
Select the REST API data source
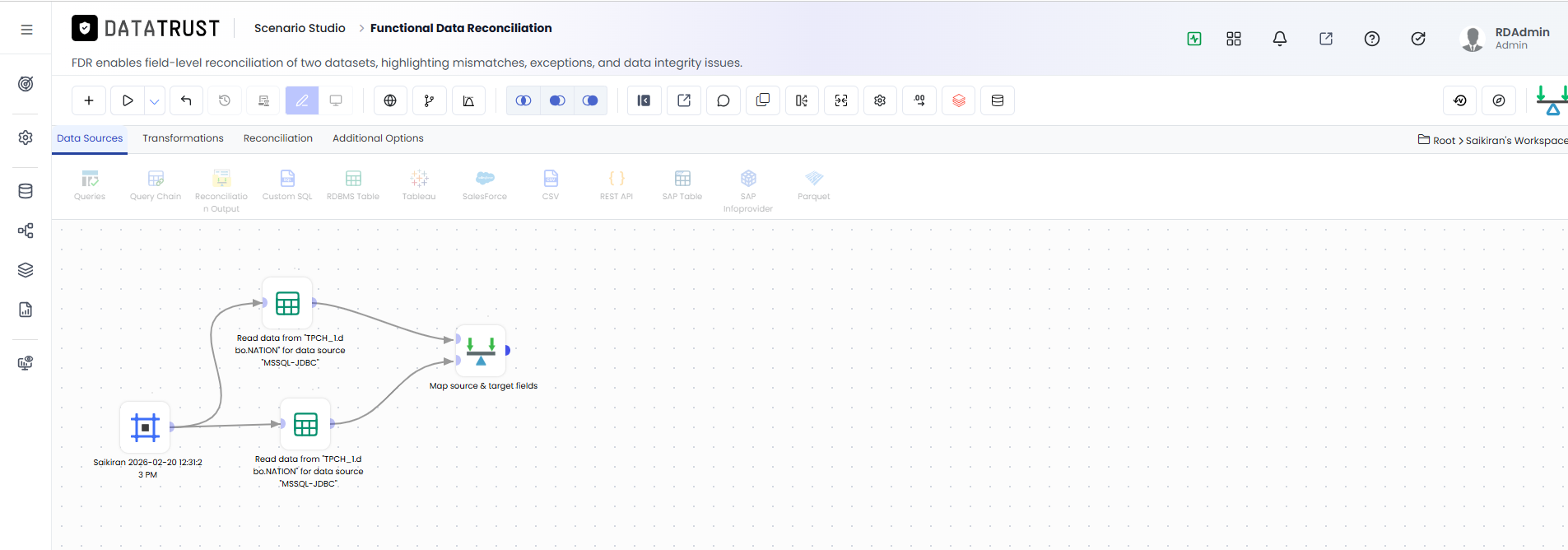point(616,185)
